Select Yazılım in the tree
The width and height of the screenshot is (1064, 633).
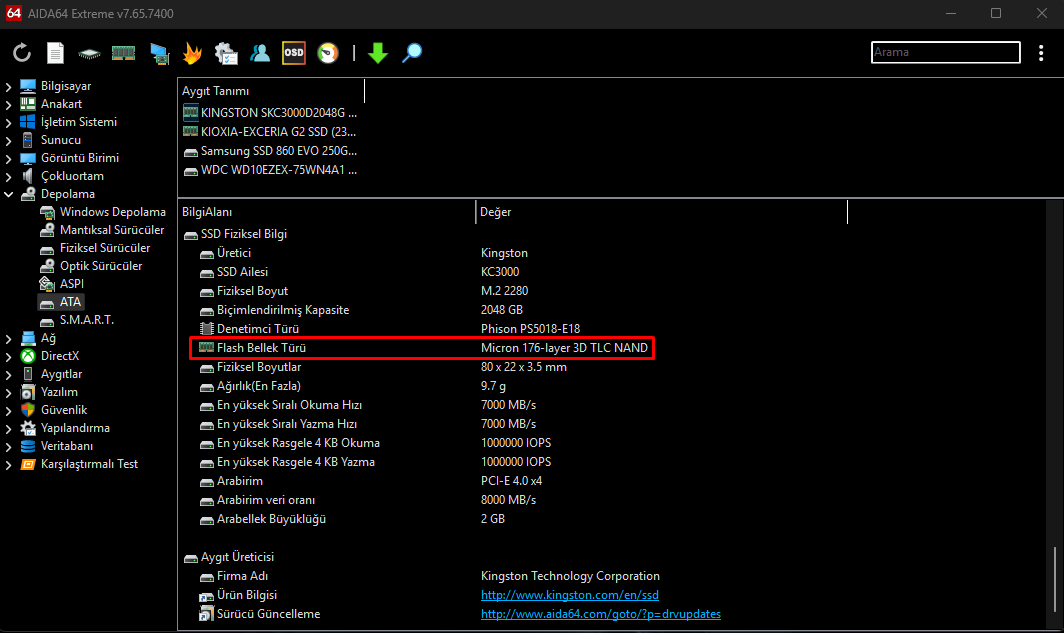(59, 392)
